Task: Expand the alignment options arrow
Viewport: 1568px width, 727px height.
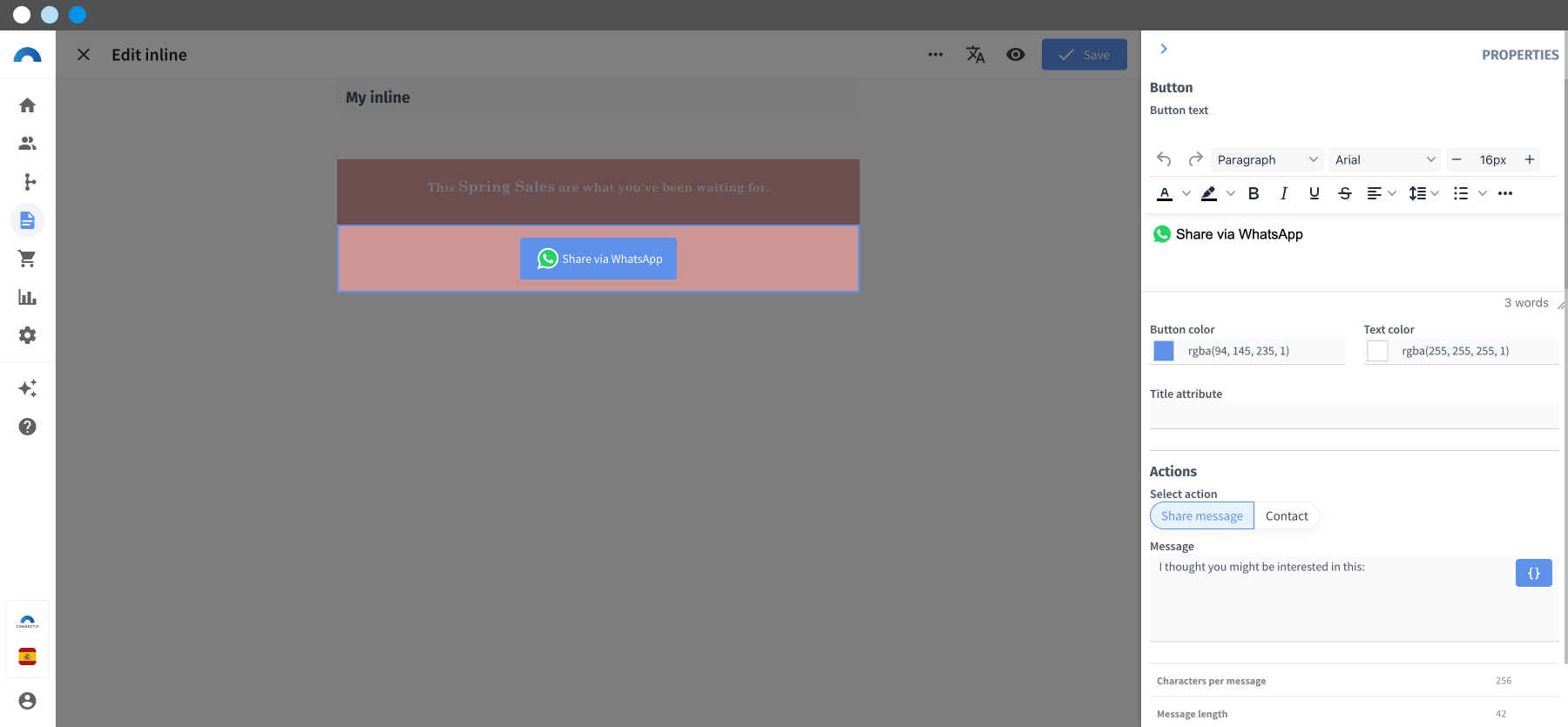Action: (x=1392, y=193)
